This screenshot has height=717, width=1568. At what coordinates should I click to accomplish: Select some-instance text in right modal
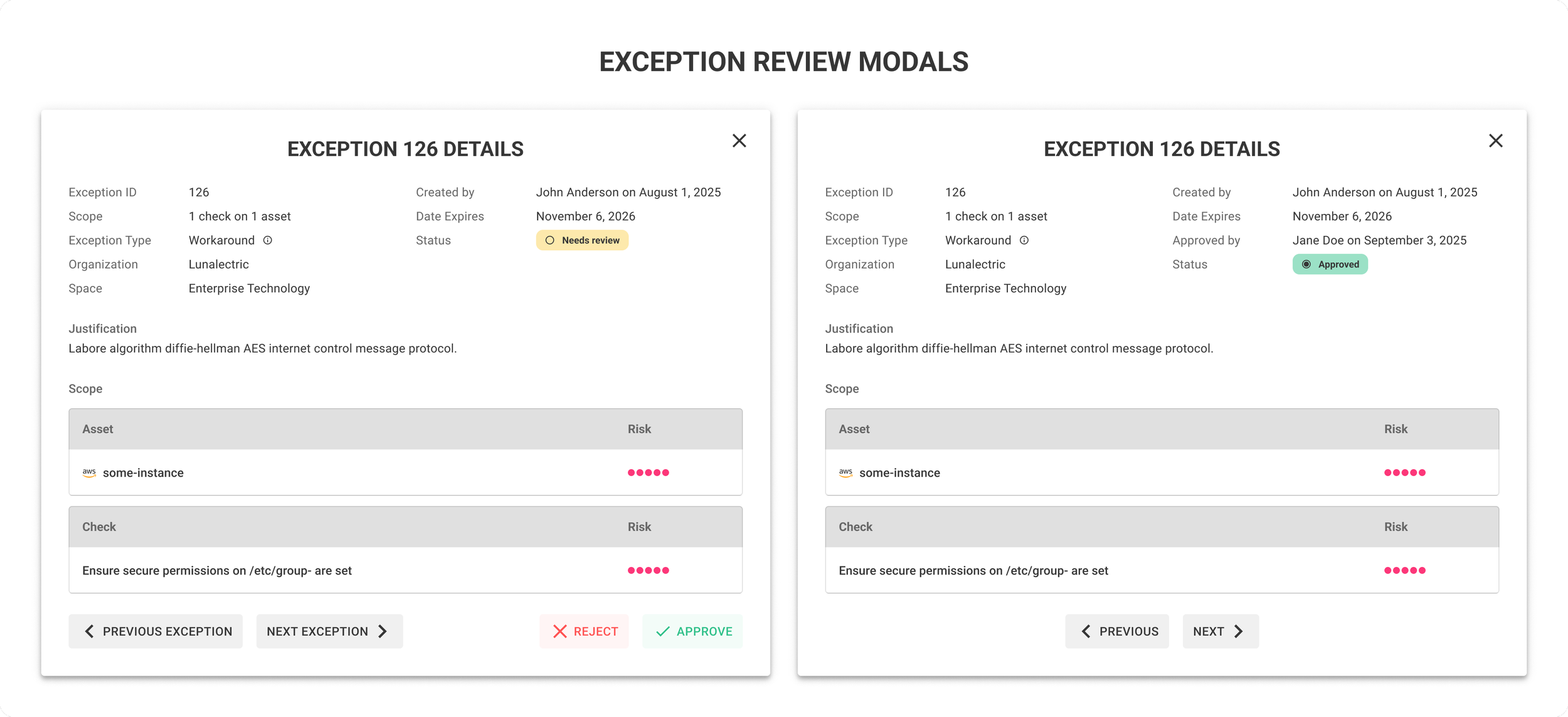(x=899, y=473)
